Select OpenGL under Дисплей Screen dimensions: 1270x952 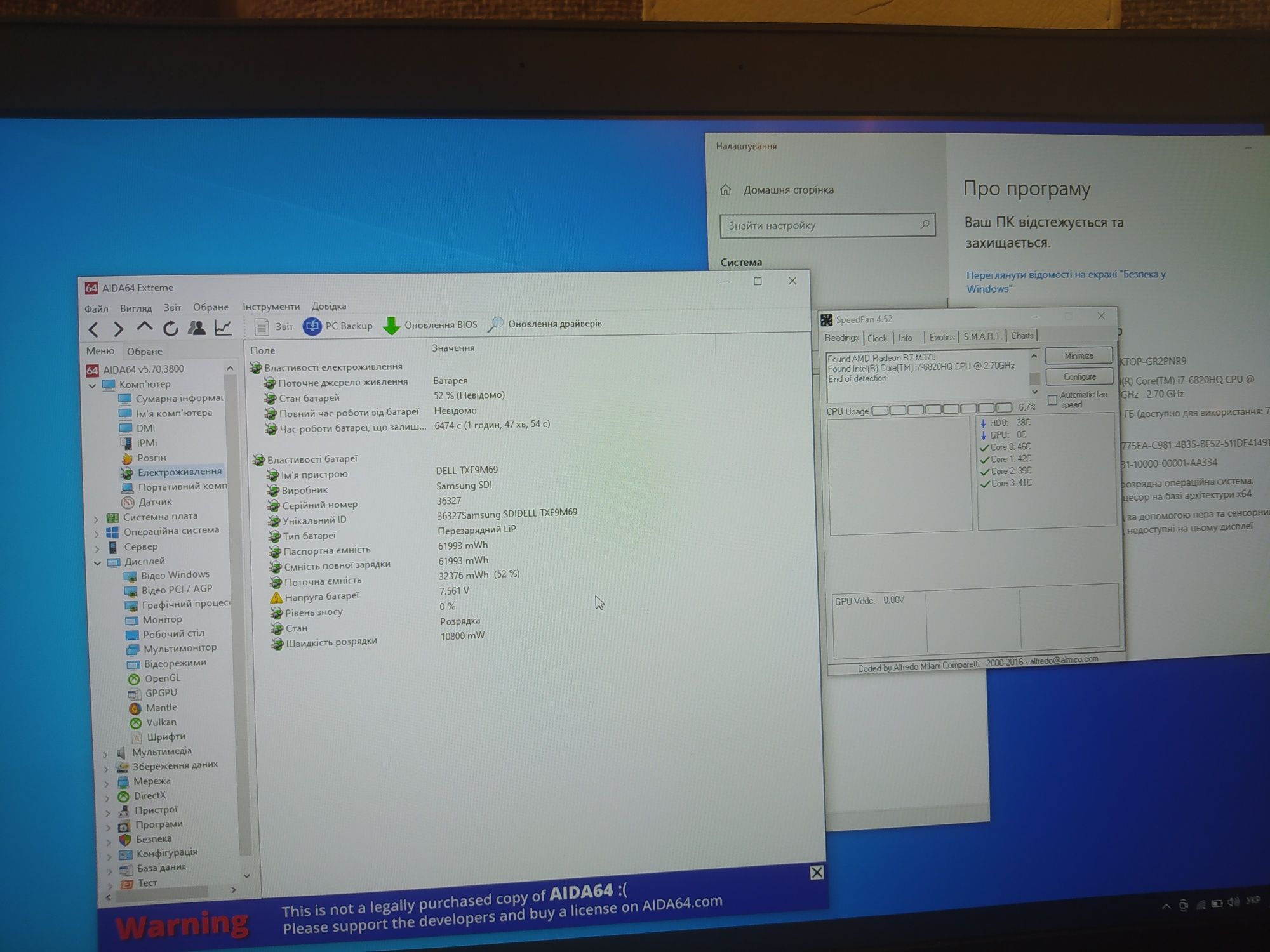156,678
